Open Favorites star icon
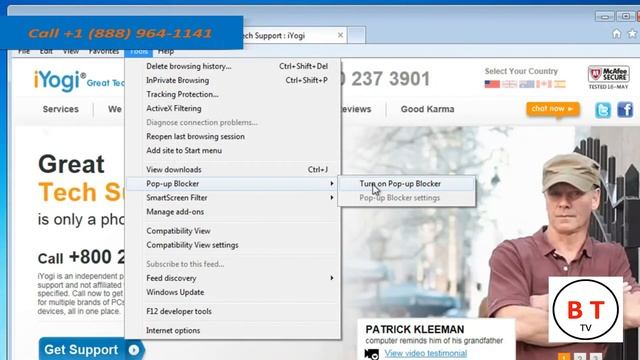640x360 pixels. coord(633,34)
